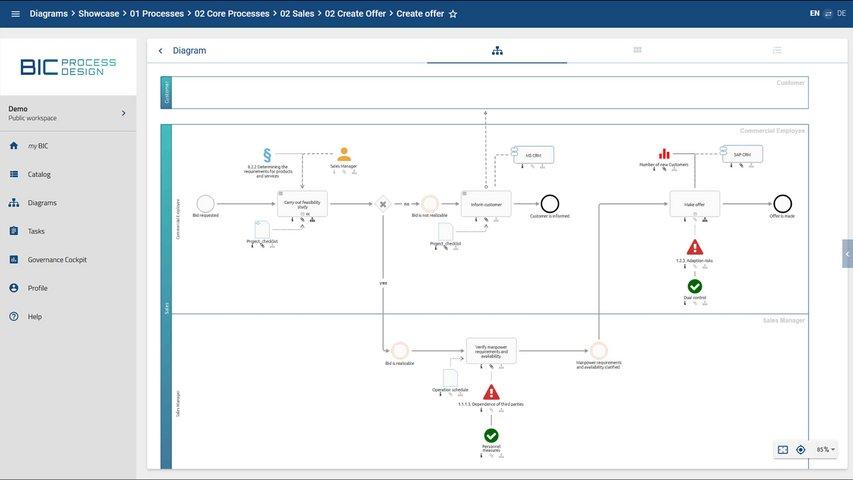853x480 pixels.
Task: Open the hamburger navigation menu
Action: click(x=15, y=14)
